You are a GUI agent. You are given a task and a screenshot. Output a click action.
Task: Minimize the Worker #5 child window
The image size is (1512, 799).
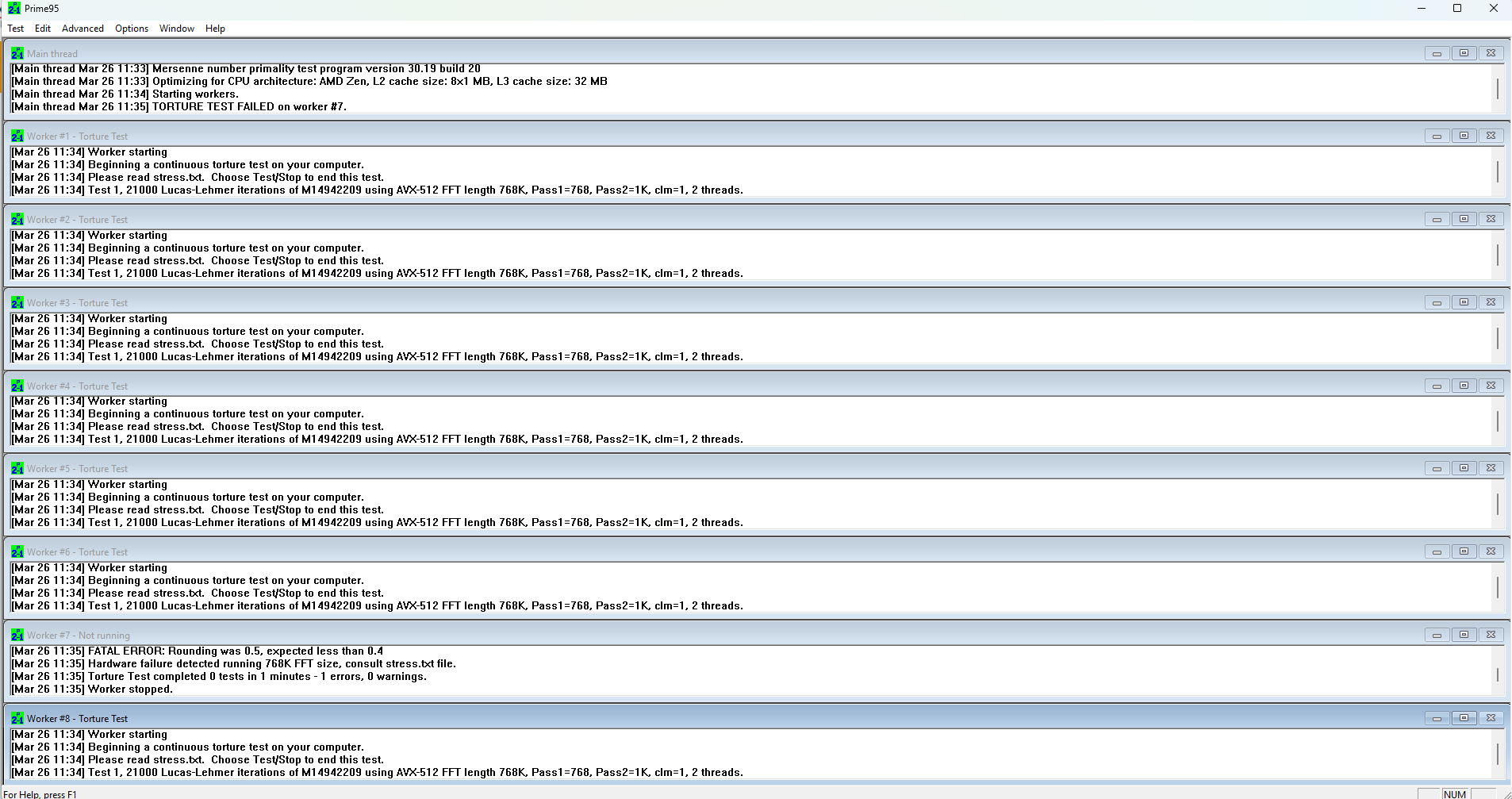tap(1437, 468)
